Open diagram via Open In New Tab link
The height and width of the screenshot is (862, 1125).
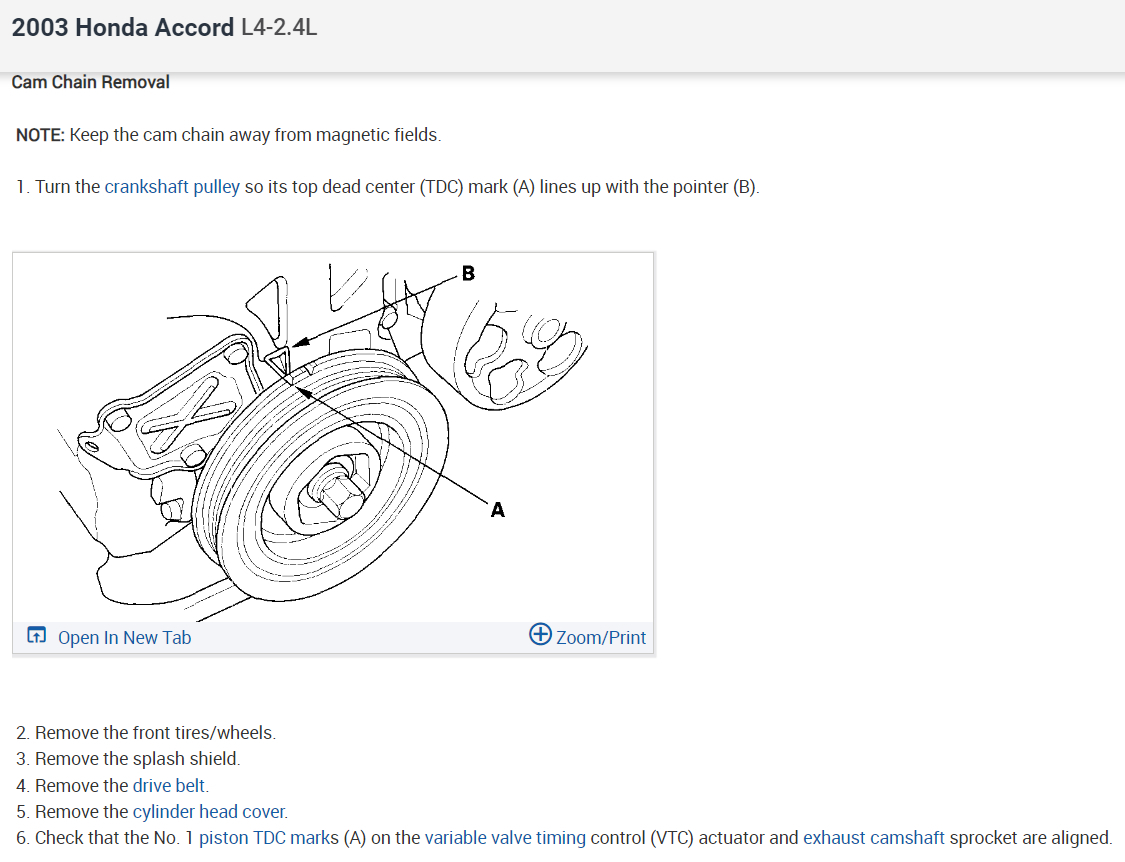[x=124, y=637]
